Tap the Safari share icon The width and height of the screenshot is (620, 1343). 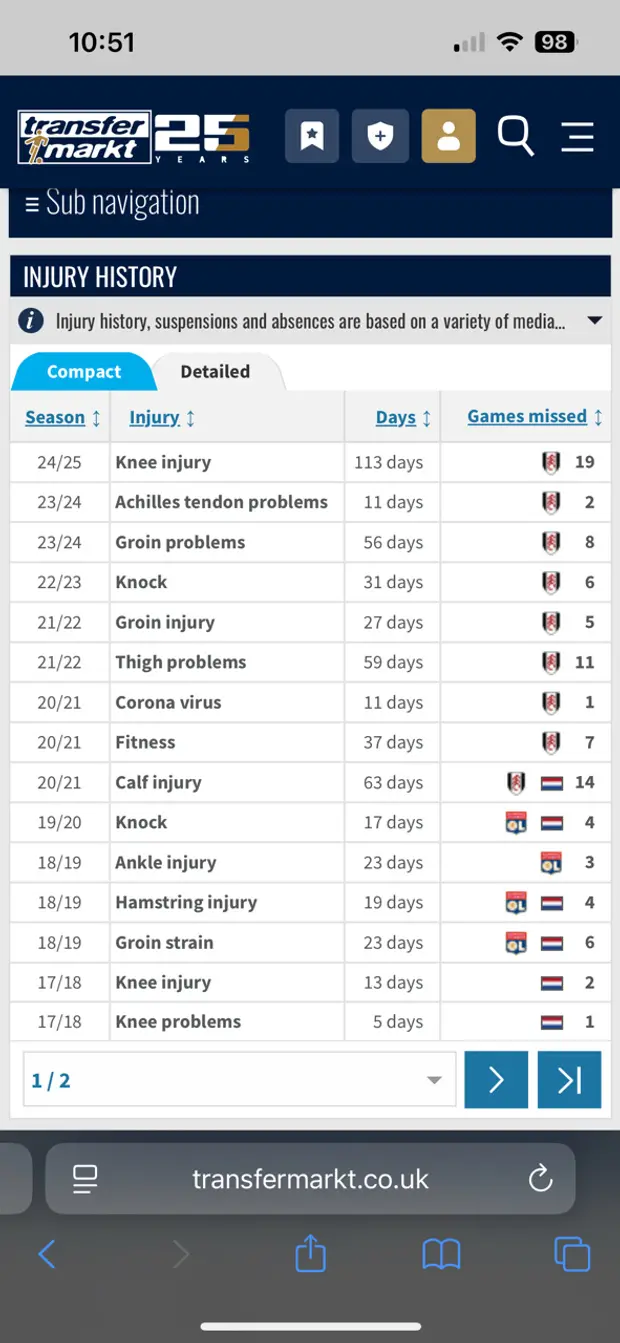311,1253
